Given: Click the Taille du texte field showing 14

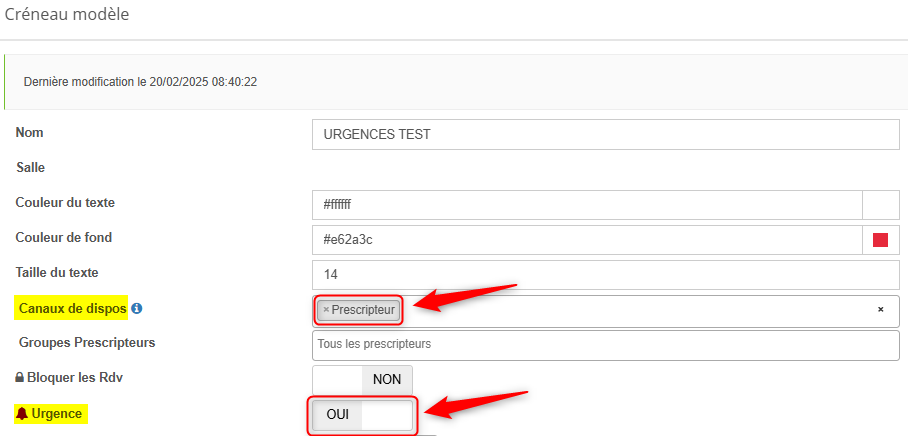Looking at the screenshot, I should coord(606,274).
